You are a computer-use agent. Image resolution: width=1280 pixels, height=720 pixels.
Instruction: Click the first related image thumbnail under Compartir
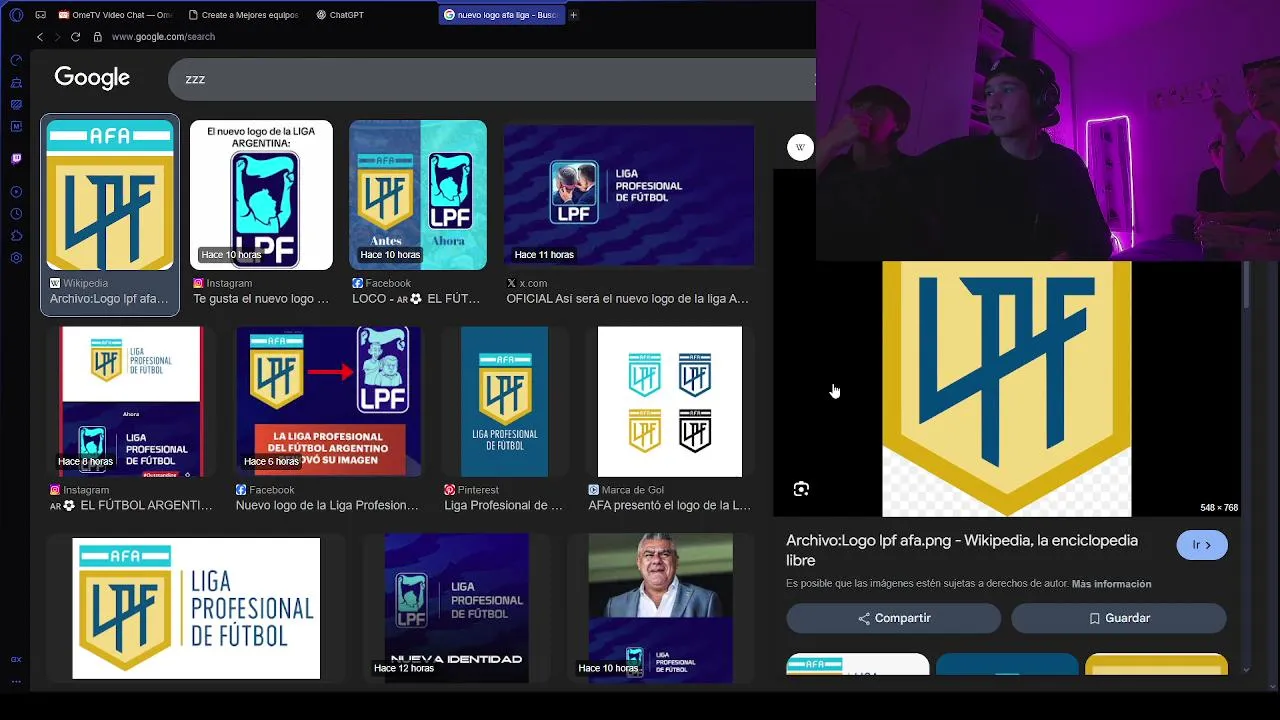858,665
